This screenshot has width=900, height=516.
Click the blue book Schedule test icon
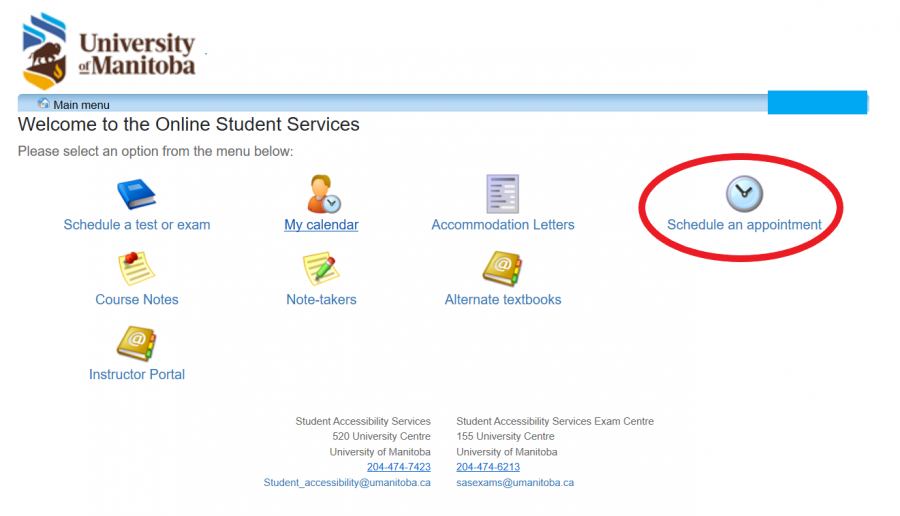tap(137, 193)
